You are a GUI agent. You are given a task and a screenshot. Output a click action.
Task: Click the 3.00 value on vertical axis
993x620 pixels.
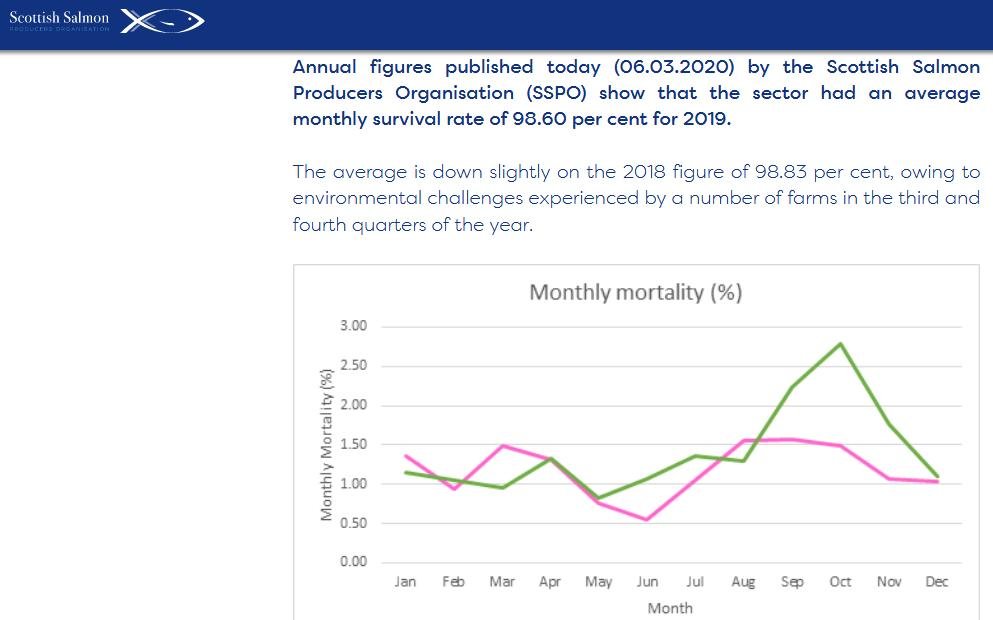click(x=354, y=326)
